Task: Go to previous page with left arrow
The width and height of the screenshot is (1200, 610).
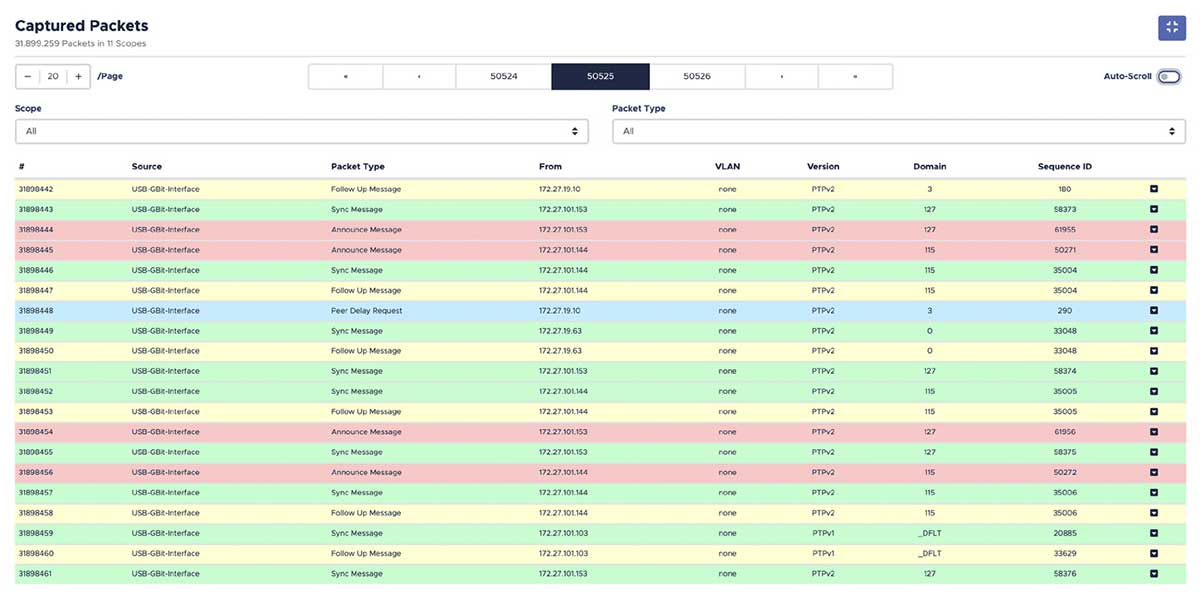Action: tap(419, 77)
